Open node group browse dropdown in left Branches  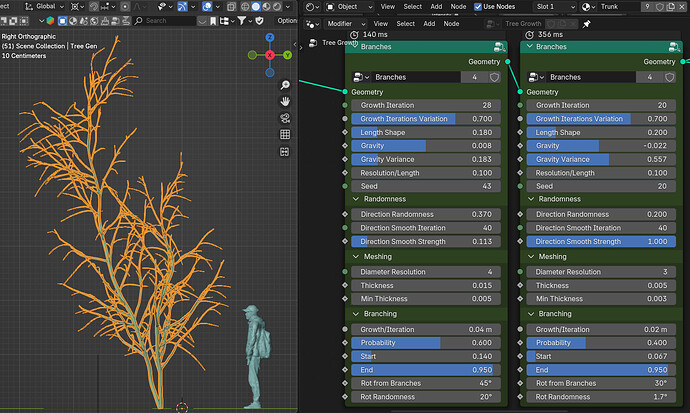(361, 77)
